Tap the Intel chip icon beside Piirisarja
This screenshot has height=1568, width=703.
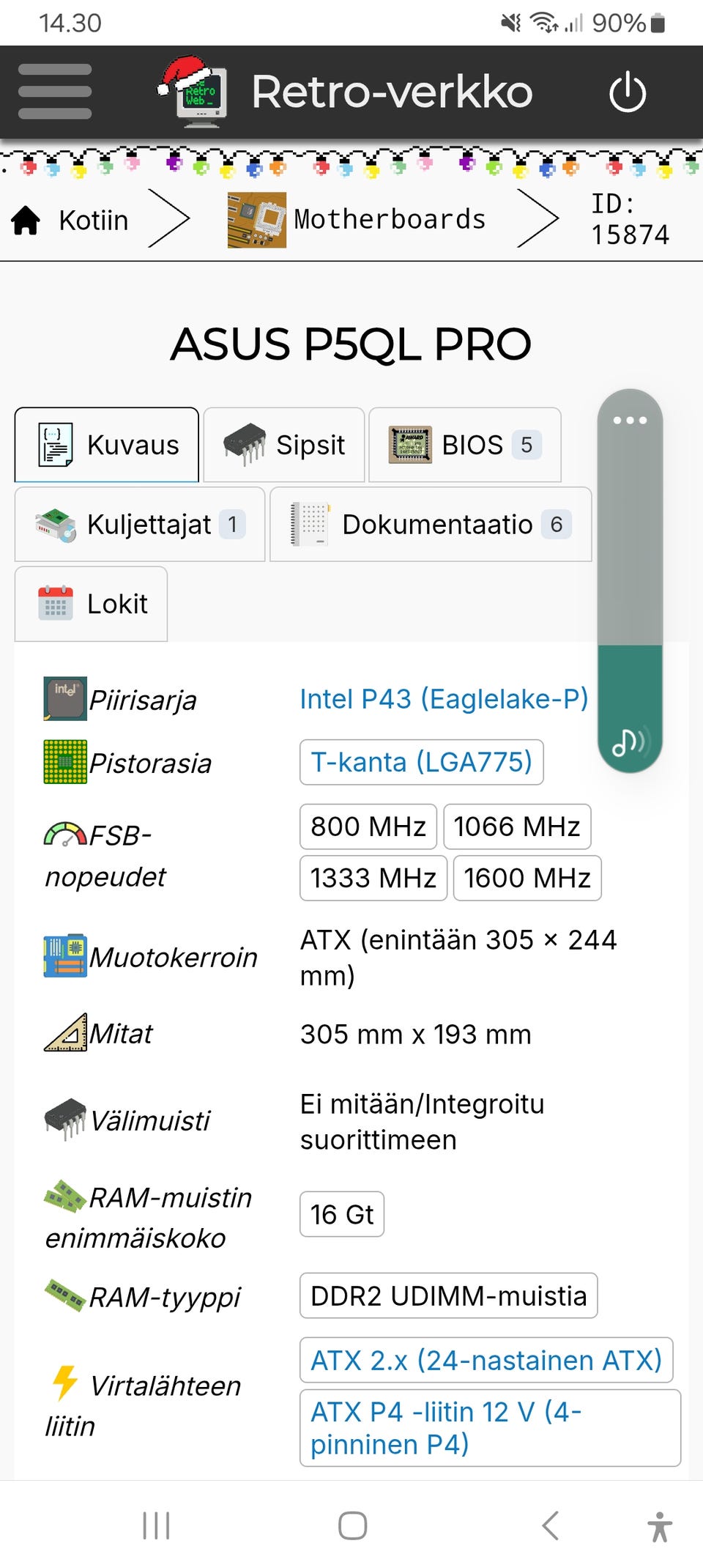[x=65, y=698]
